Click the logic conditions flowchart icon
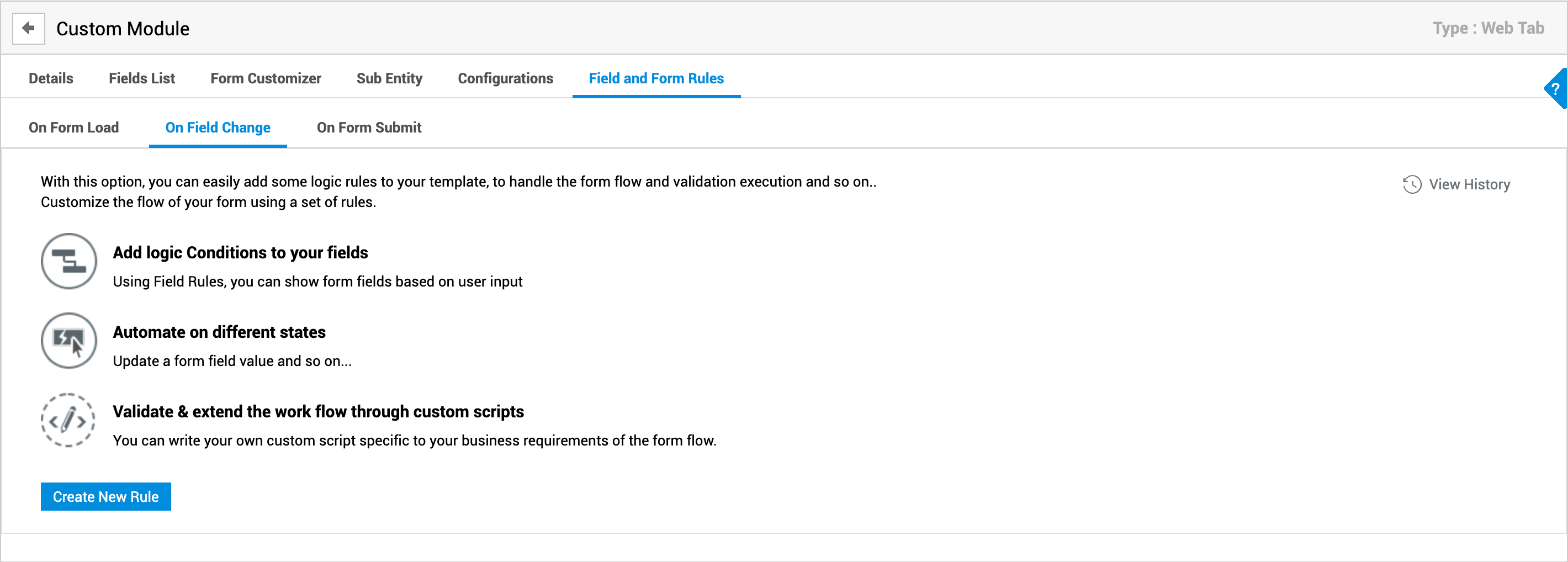Viewport: 1568px width, 562px height. pyautogui.click(x=69, y=261)
